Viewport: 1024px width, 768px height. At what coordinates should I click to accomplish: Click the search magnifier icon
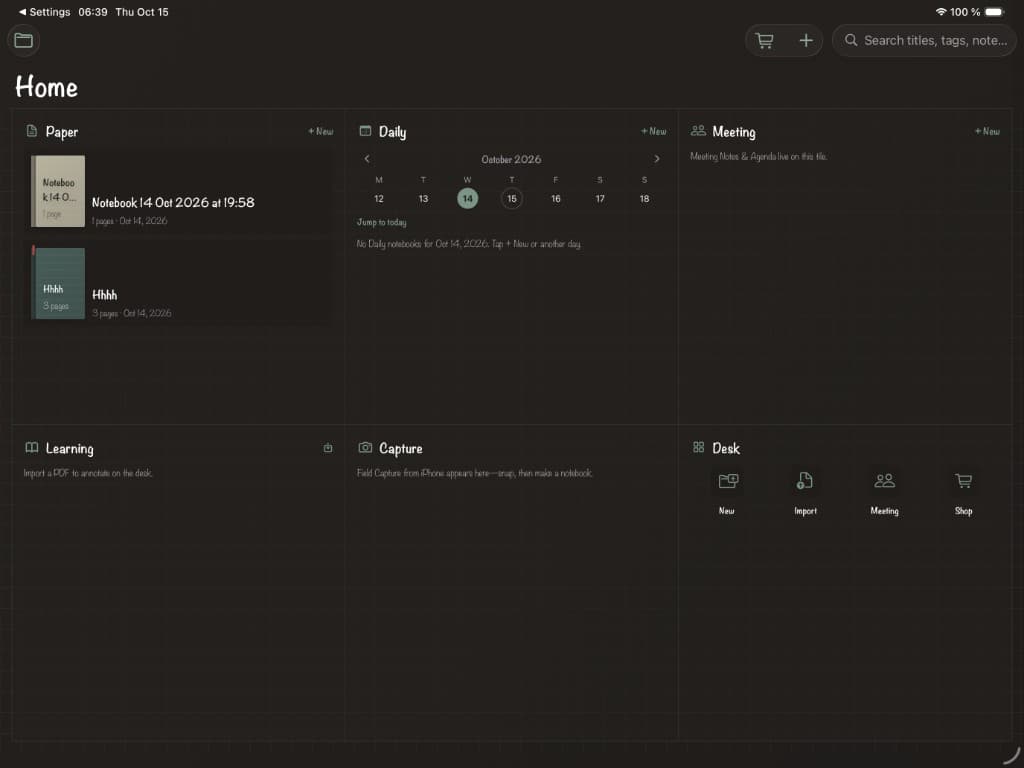(x=851, y=40)
